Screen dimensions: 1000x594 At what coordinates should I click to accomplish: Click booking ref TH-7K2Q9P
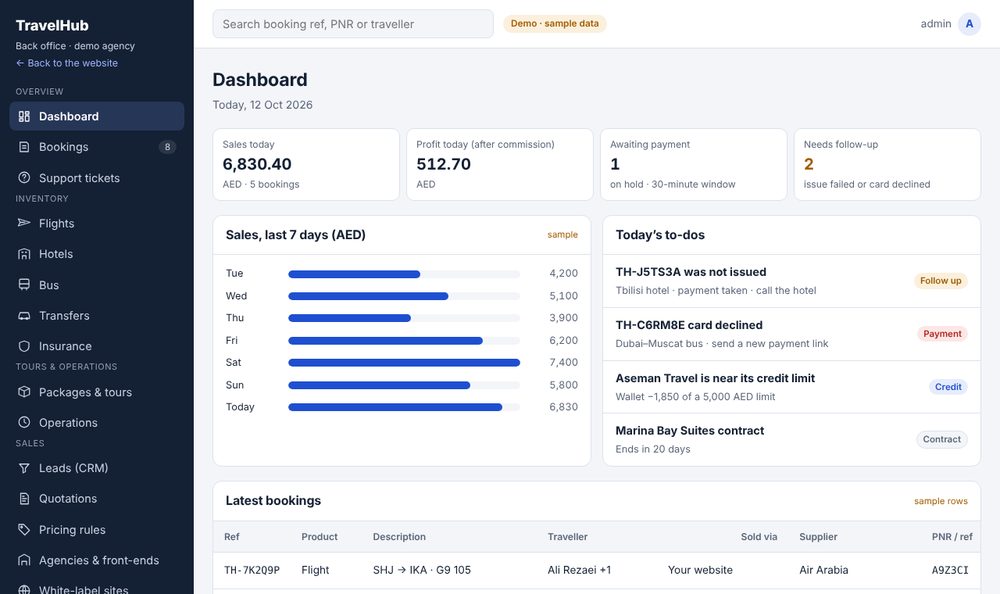pyautogui.click(x=252, y=570)
